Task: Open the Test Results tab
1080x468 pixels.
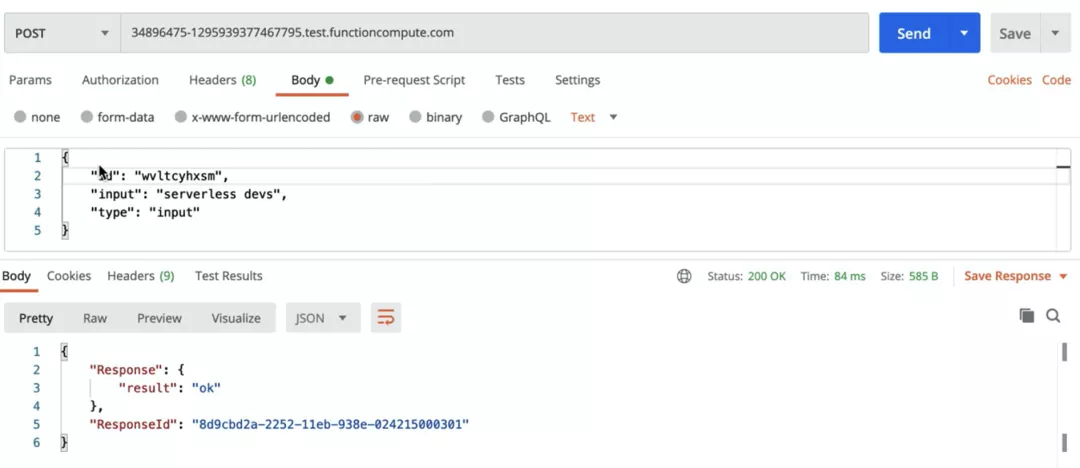Action: (x=229, y=276)
